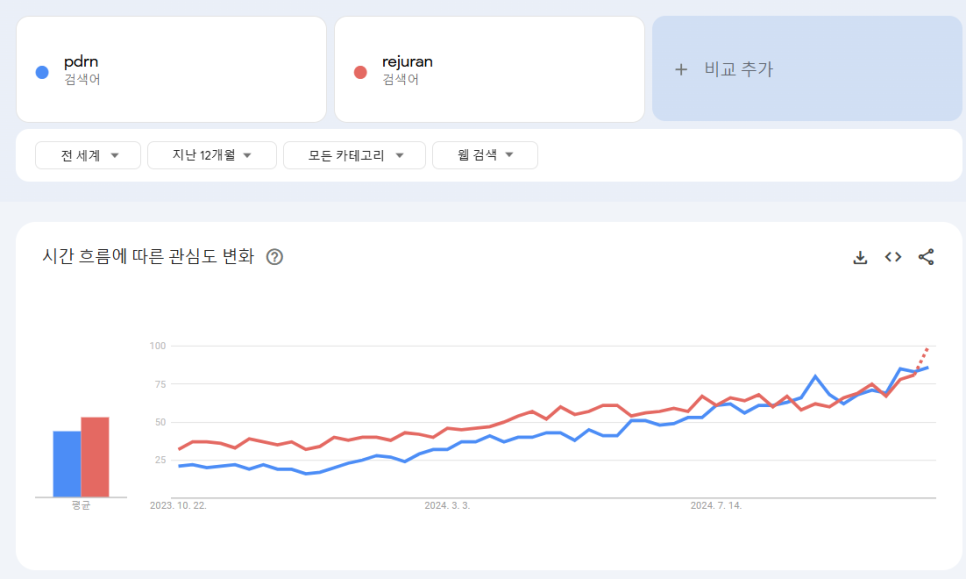Screen dimensions: 966x579
Task: Expand the 지난 12개월 time range dropdown
Action: point(212,155)
